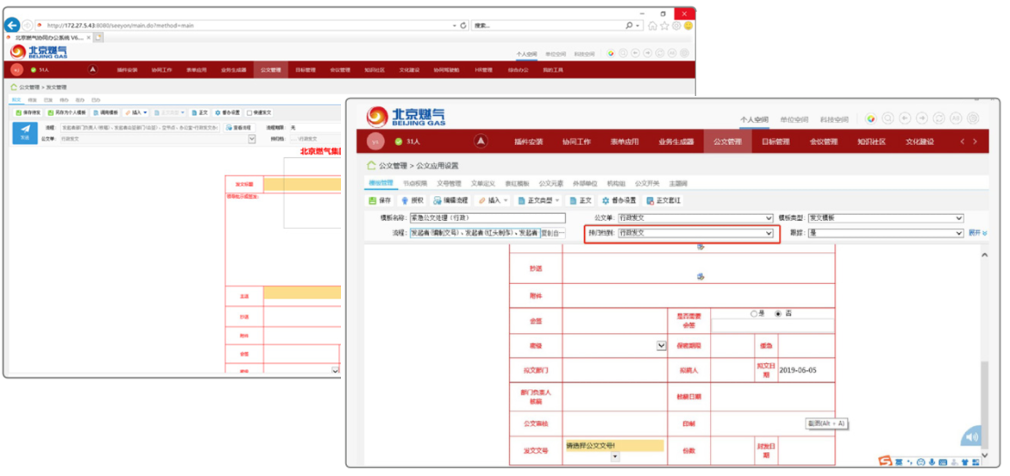
Task: Open the 插入 insert dropdown in front window
Action: pos(493,200)
